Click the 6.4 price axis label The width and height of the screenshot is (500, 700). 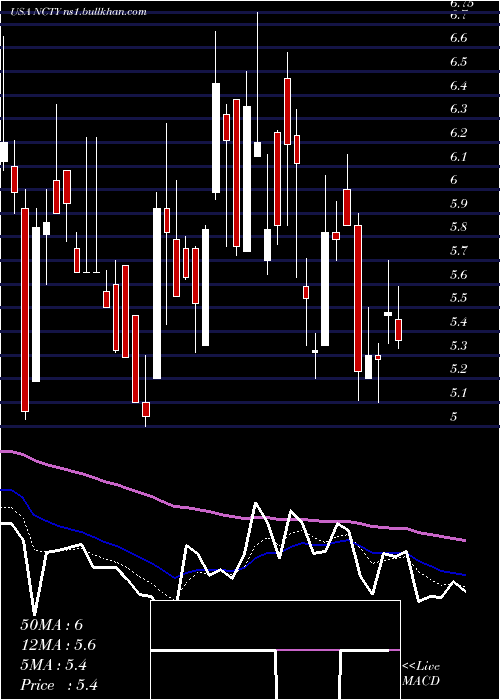(459, 86)
